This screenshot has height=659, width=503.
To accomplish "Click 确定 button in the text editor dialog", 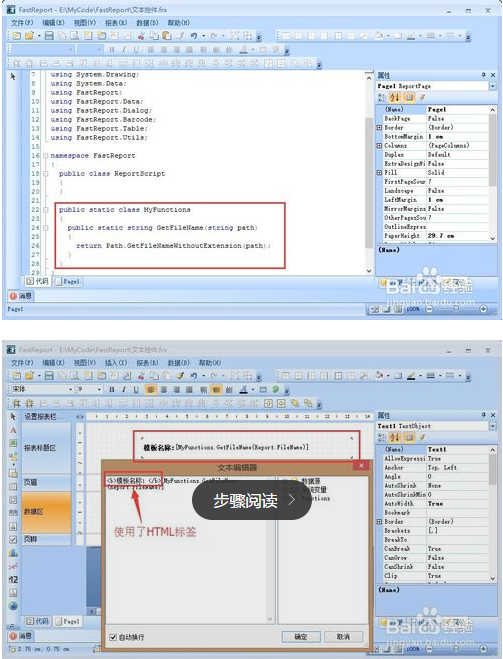I will coord(301,637).
